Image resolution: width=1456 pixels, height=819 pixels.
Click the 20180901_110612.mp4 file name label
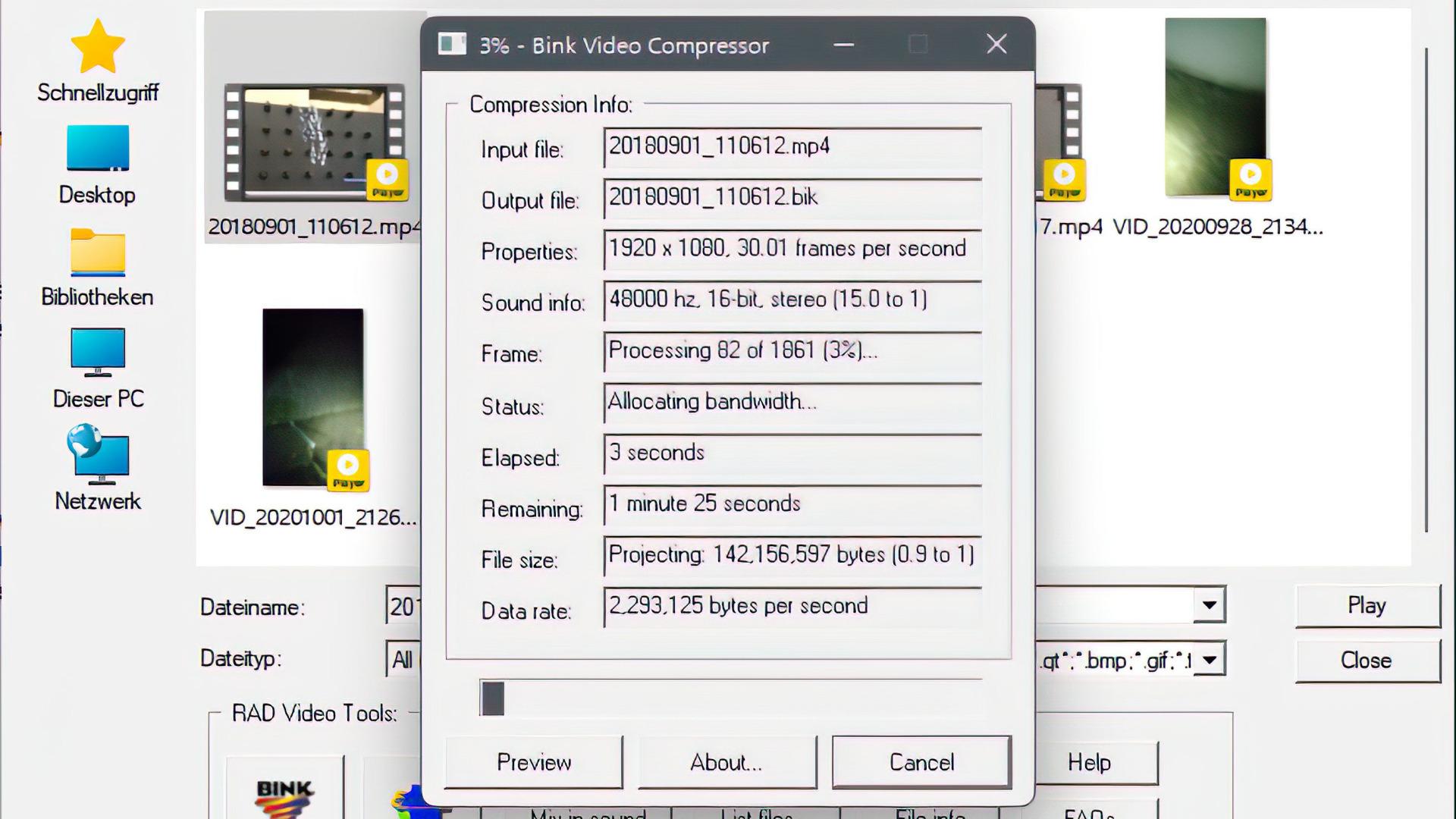click(x=314, y=227)
